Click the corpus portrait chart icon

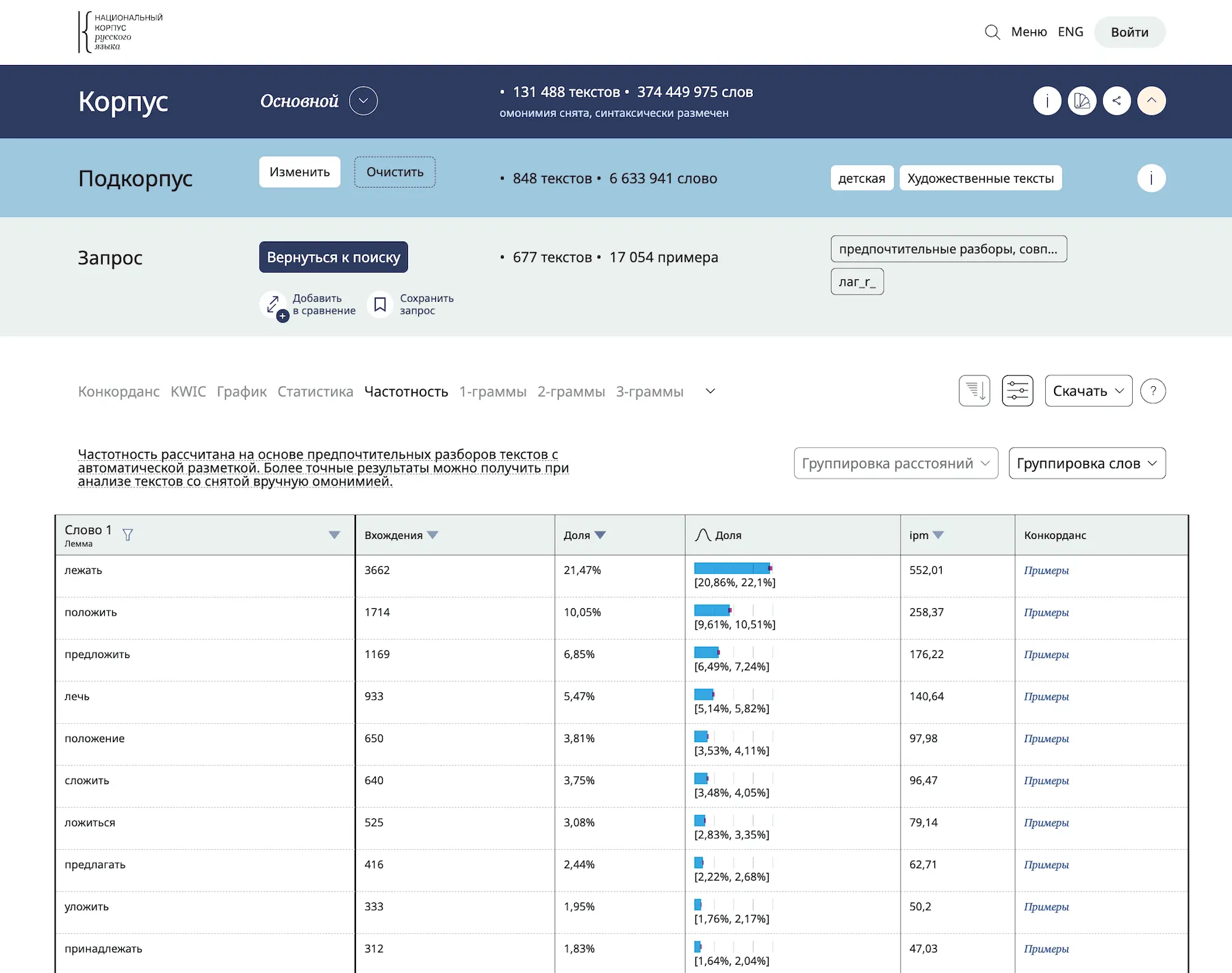click(1082, 101)
